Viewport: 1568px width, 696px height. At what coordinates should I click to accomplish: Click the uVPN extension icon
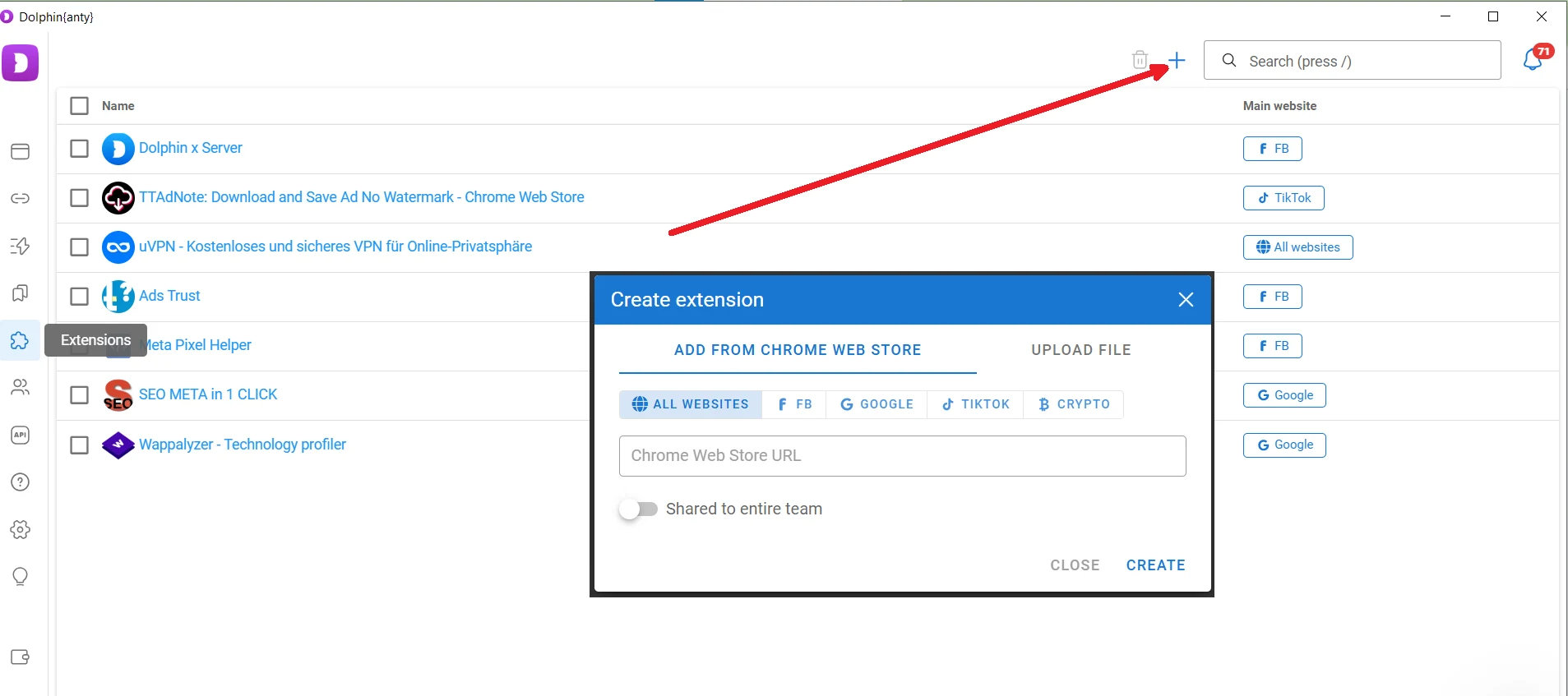[118, 247]
